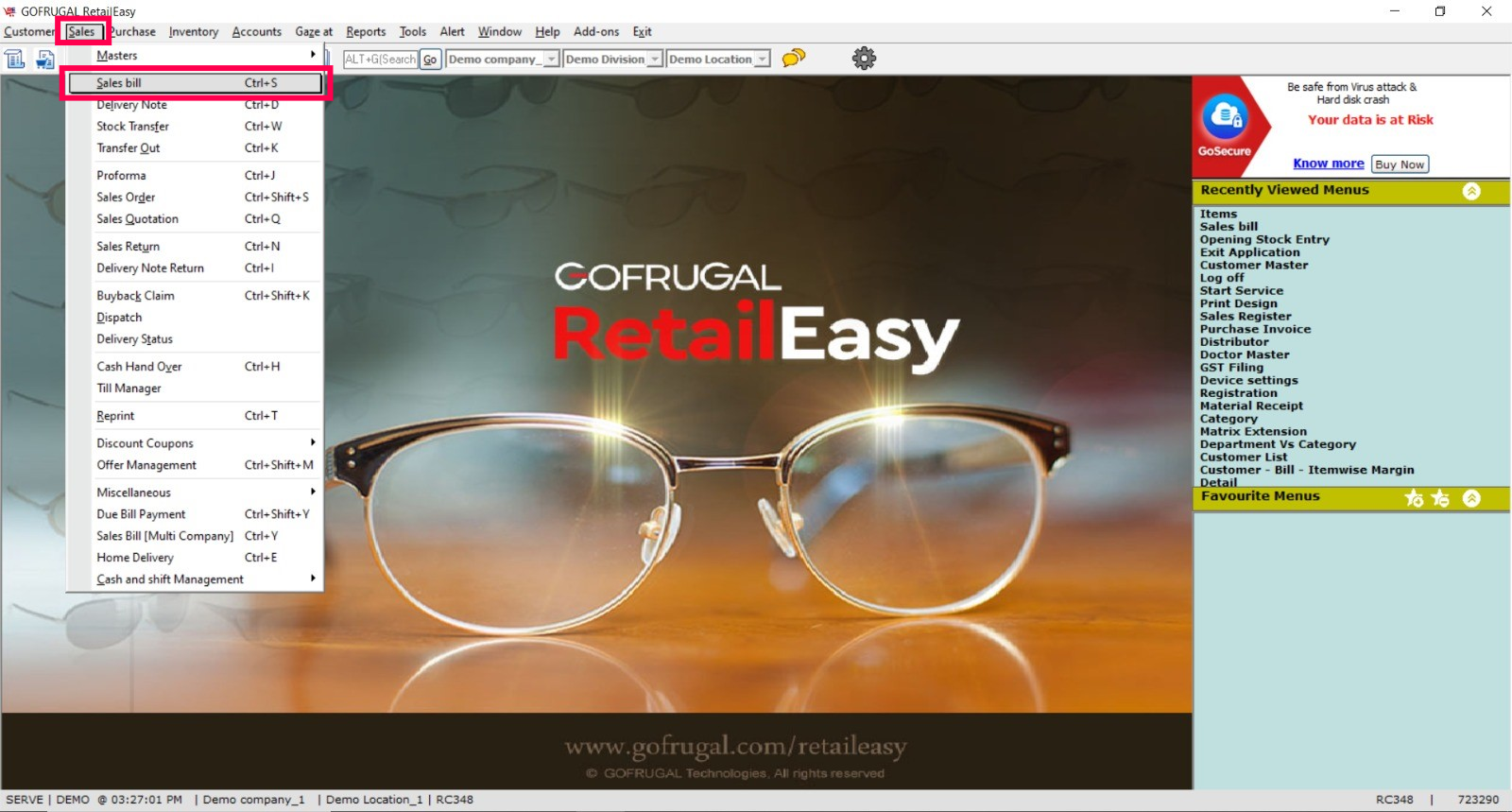The height and width of the screenshot is (812, 1512).
Task: Choose Delivery Note menu entry
Action: [x=196, y=105]
